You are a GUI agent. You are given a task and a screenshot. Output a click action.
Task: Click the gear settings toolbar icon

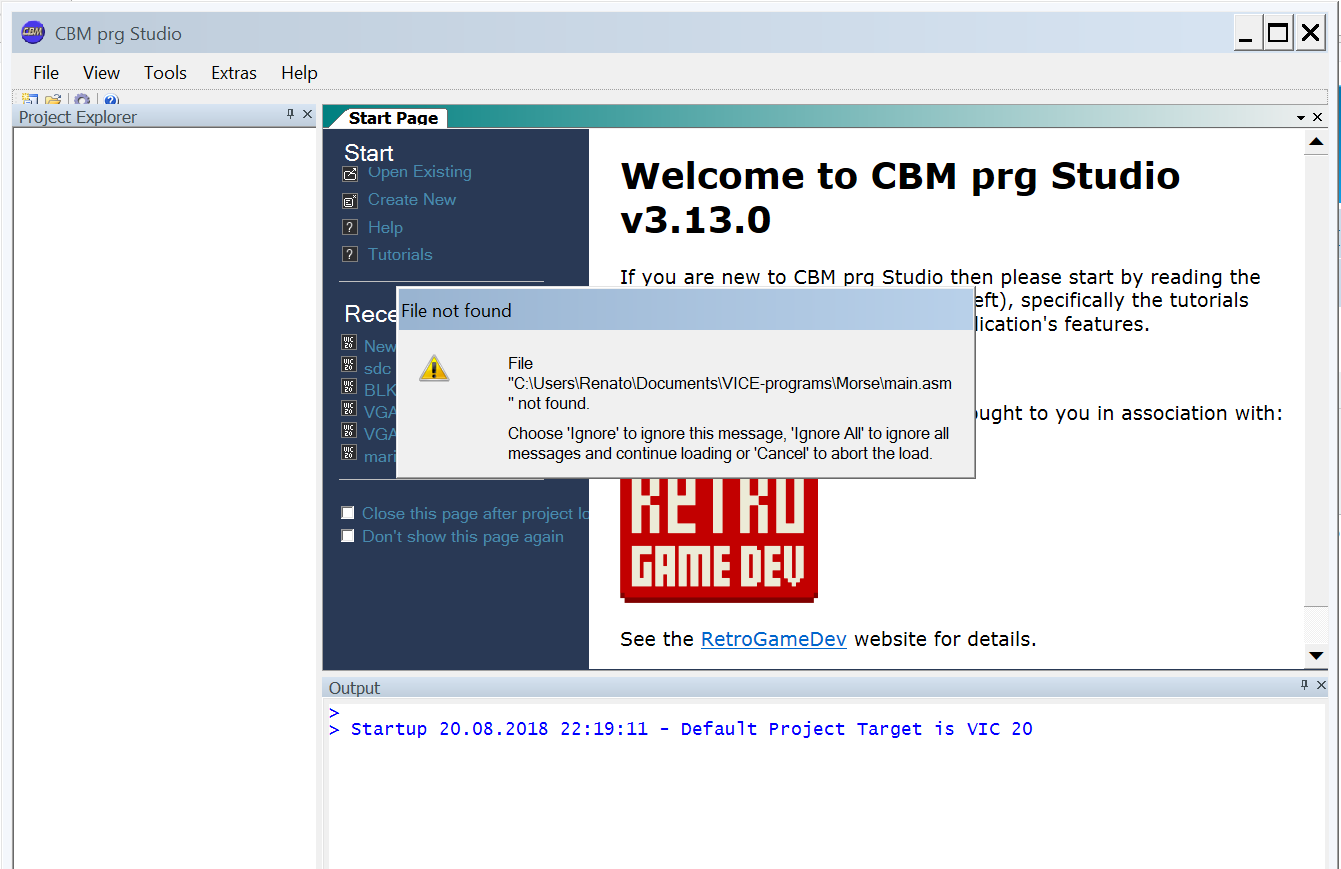pos(82,100)
